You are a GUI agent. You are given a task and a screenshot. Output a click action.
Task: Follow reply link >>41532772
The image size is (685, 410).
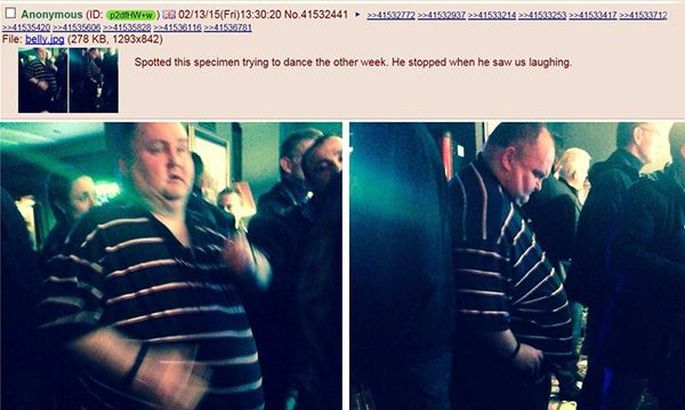[391, 15]
